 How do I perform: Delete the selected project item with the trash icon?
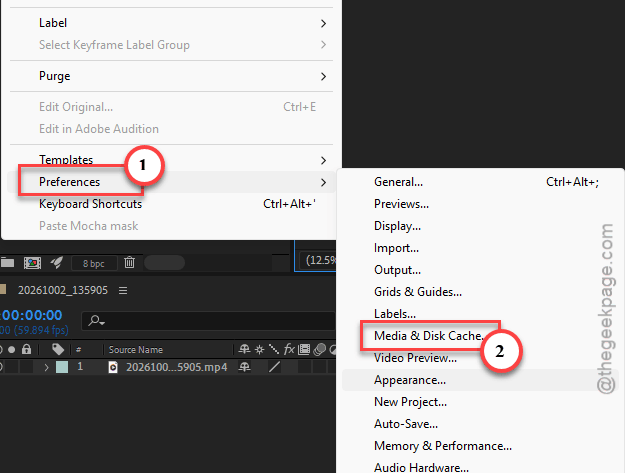pyautogui.click(x=129, y=262)
